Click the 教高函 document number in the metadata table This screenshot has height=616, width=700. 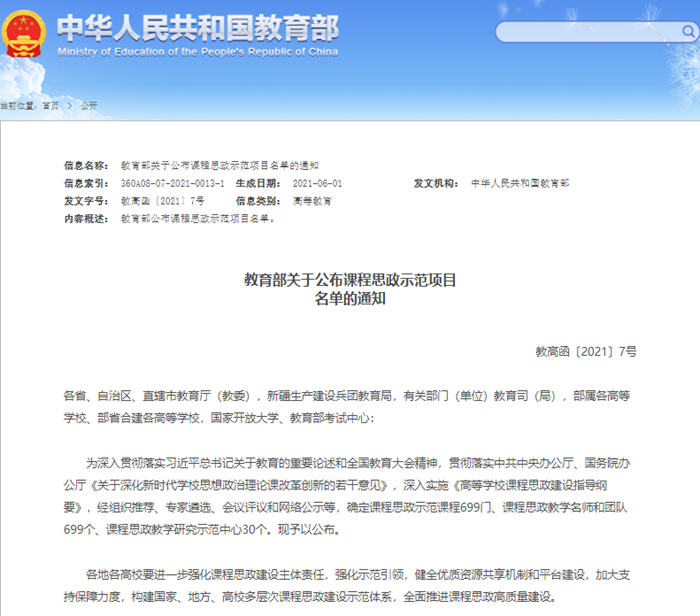point(162,201)
